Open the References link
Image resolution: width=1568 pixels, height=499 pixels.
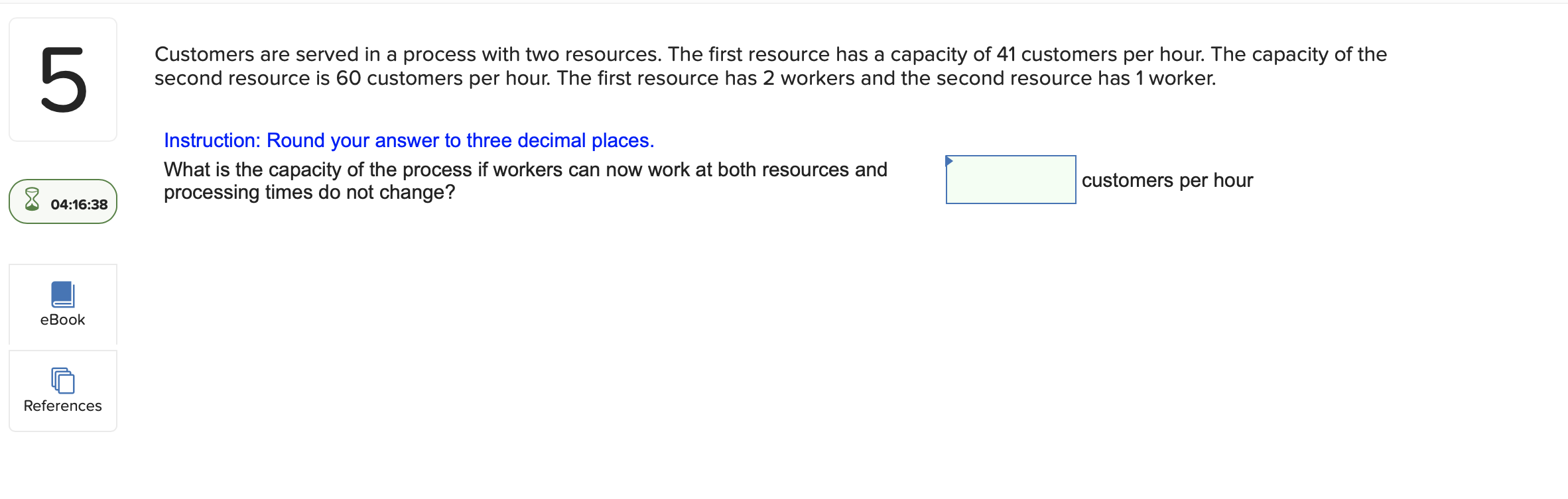tap(62, 405)
